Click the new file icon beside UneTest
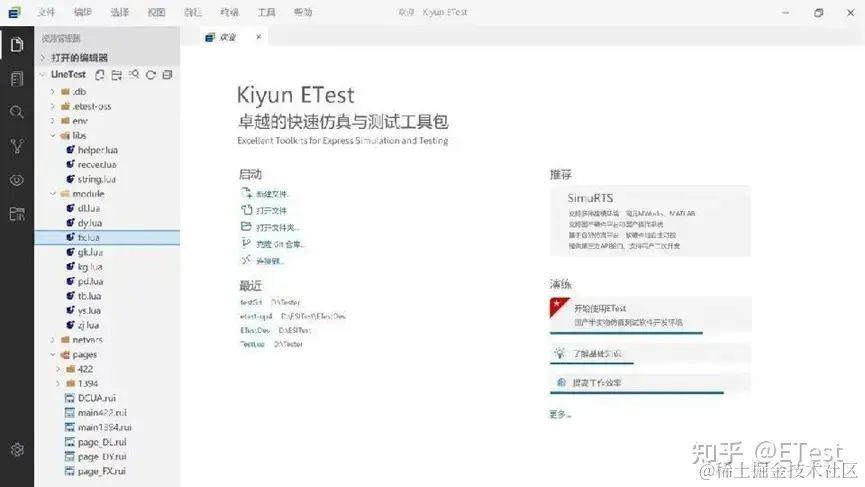This screenshot has height=487, width=865. (x=100, y=74)
